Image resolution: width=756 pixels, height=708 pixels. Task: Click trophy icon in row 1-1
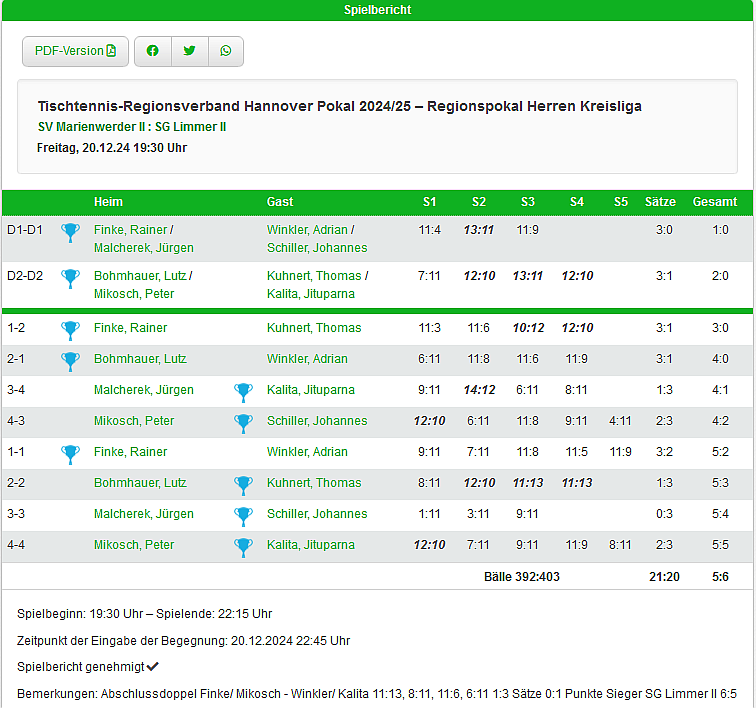70,455
